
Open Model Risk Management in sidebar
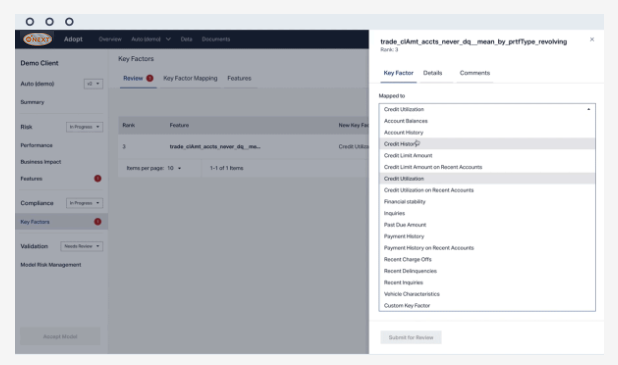pos(51,265)
